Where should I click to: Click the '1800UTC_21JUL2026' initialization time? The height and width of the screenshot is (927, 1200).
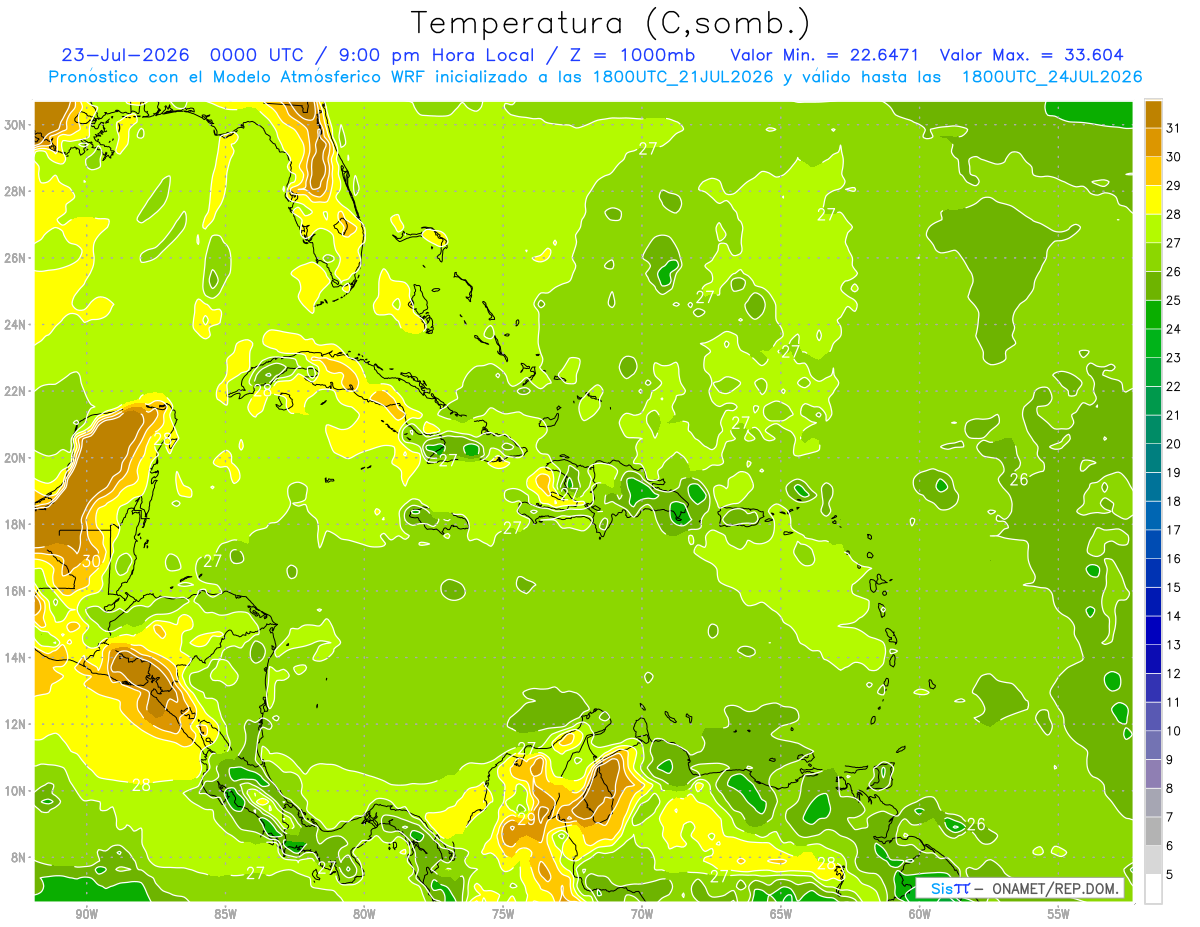[682, 77]
